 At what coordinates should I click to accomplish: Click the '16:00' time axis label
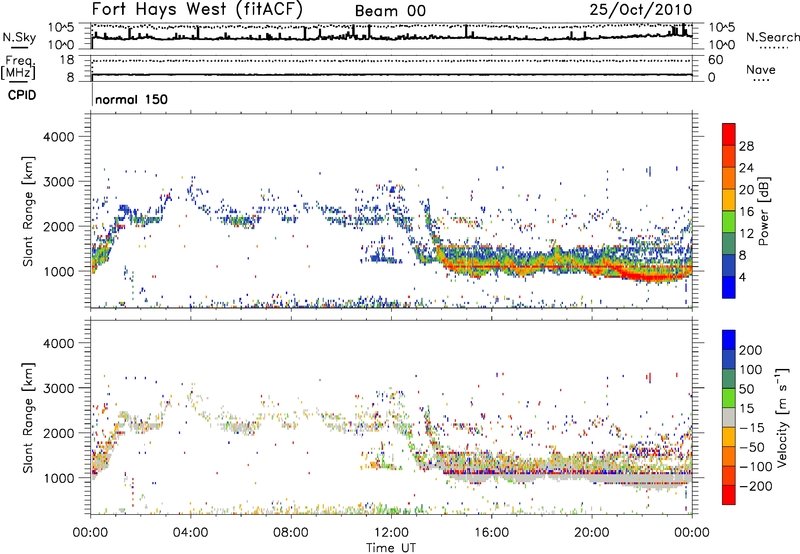491,533
